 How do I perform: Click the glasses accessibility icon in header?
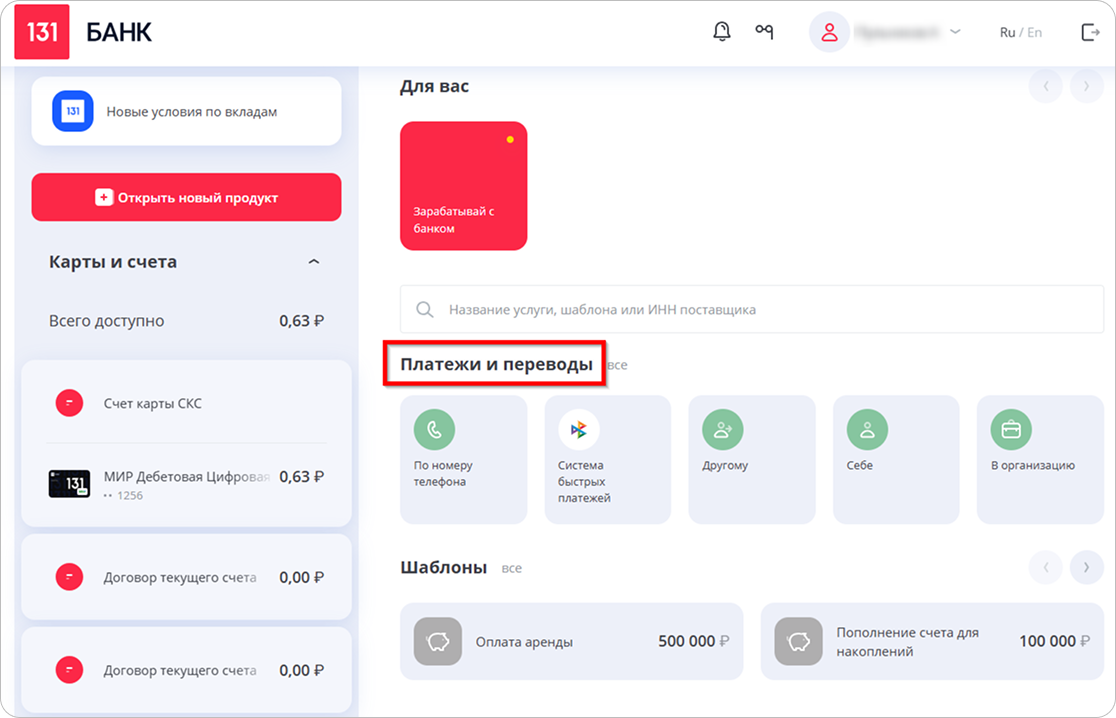tap(764, 32)
